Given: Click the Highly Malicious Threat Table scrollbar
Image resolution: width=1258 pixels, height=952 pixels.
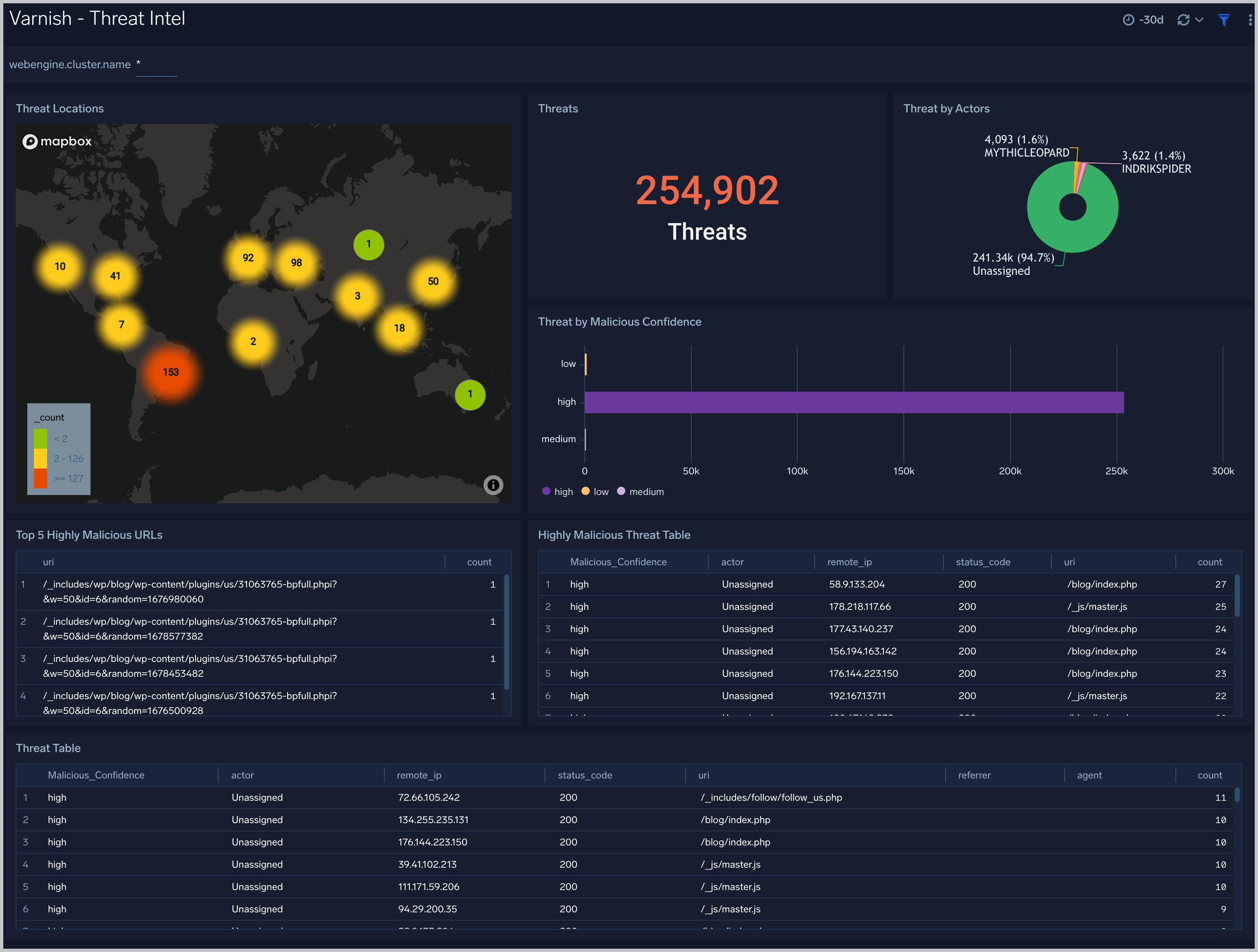Looking at the screenshot, I should [1237, 595].
